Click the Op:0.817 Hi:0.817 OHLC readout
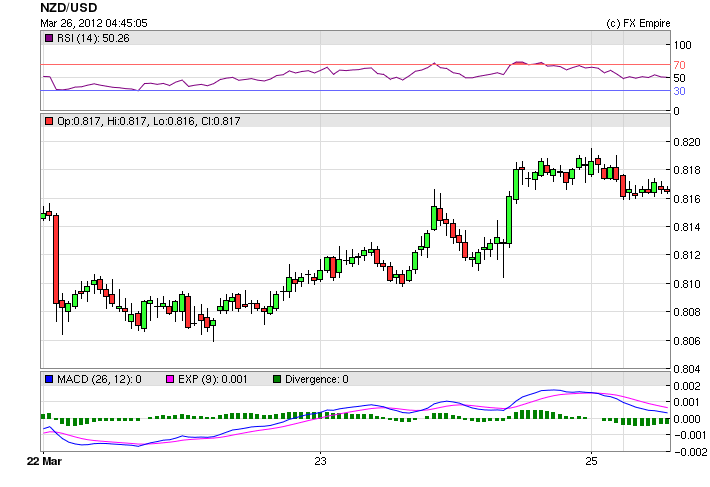The height and width of the screenshot is (487, 710). pyautogui.click(x=149, y=121)
